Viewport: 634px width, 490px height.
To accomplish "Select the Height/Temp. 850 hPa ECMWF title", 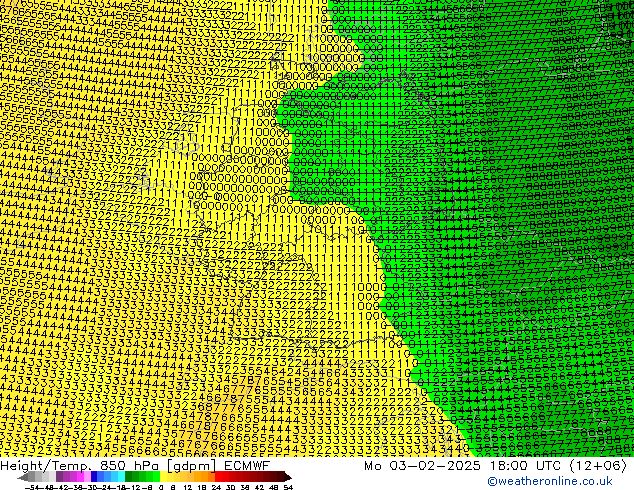I will pos(135,465).
